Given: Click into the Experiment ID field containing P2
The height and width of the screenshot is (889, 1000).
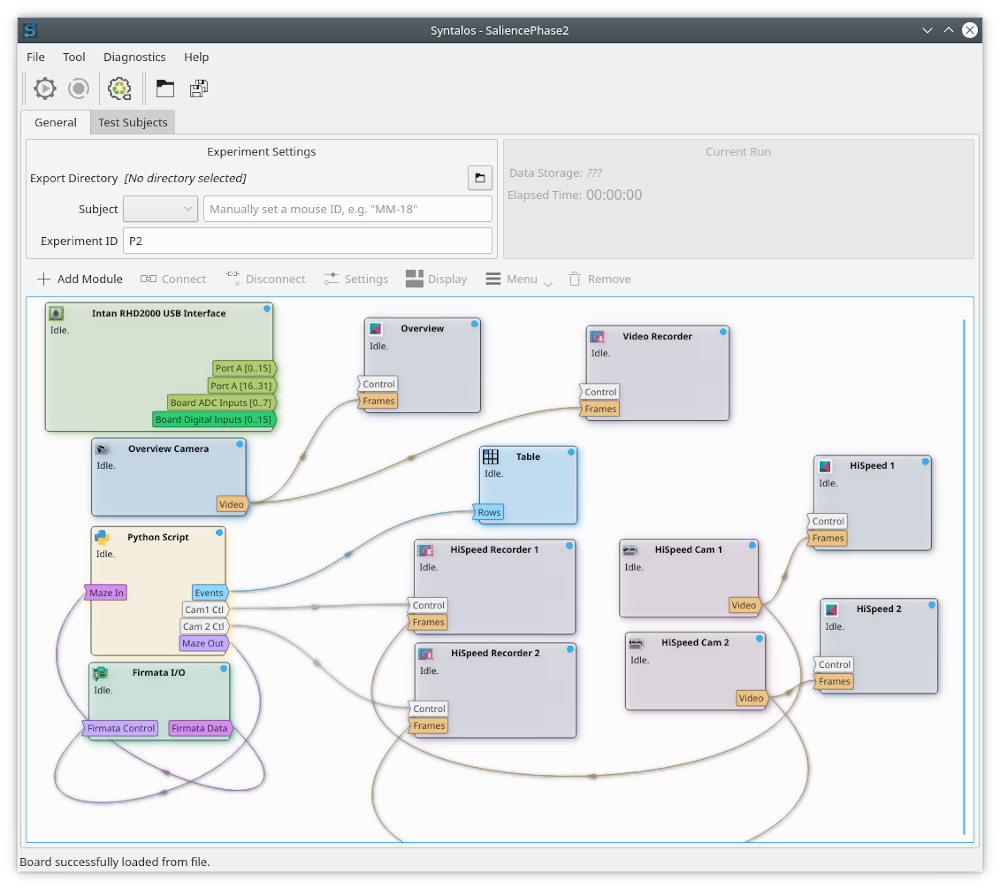Looking at the screenshot, I should tap(307, 241).
